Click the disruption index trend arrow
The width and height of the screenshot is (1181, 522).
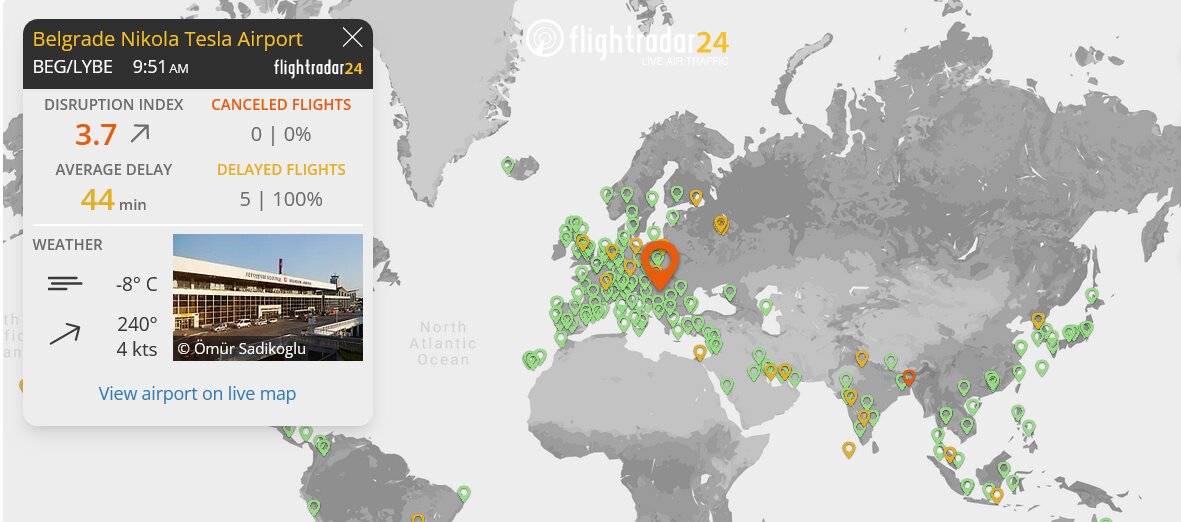(x=140, y=133)
